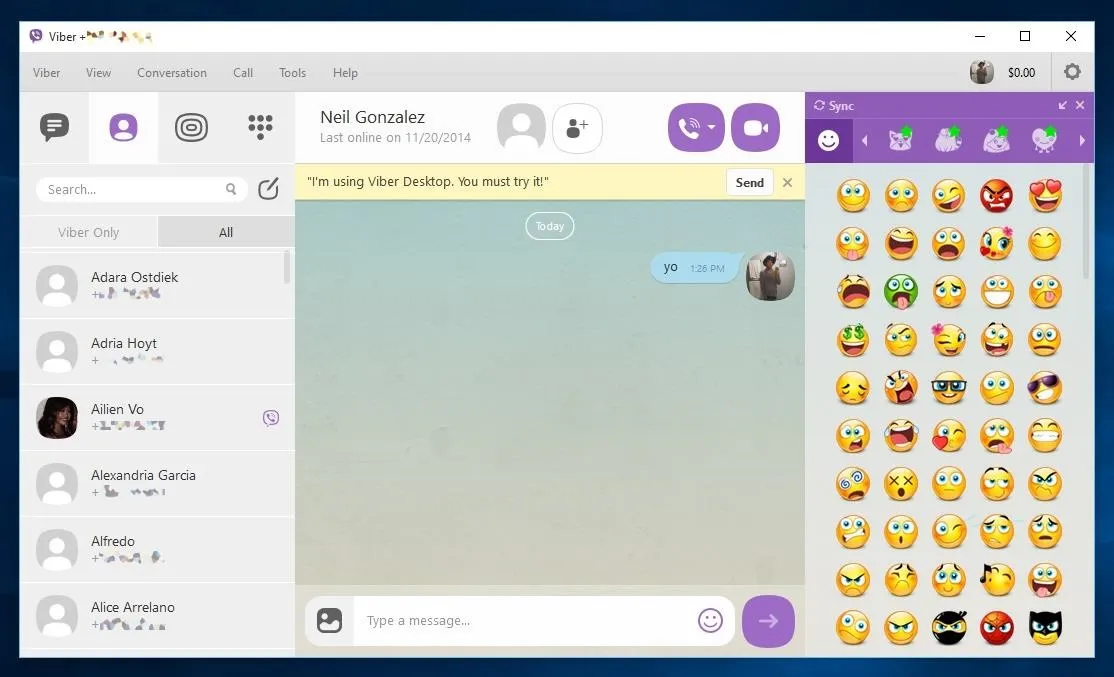The height and width of the screenshot is (677, 1114).
Task: Select contact Alexandria Garcia
Action: (157, 484)
